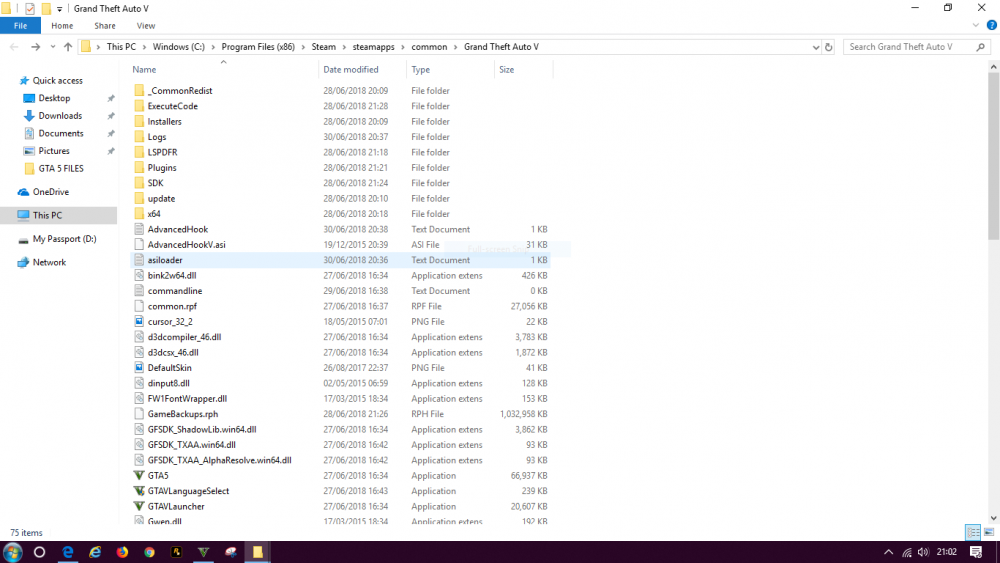Click the refresh button beside the address bar
This screenshot has height=563, width=1000.
tap(828, 47)
